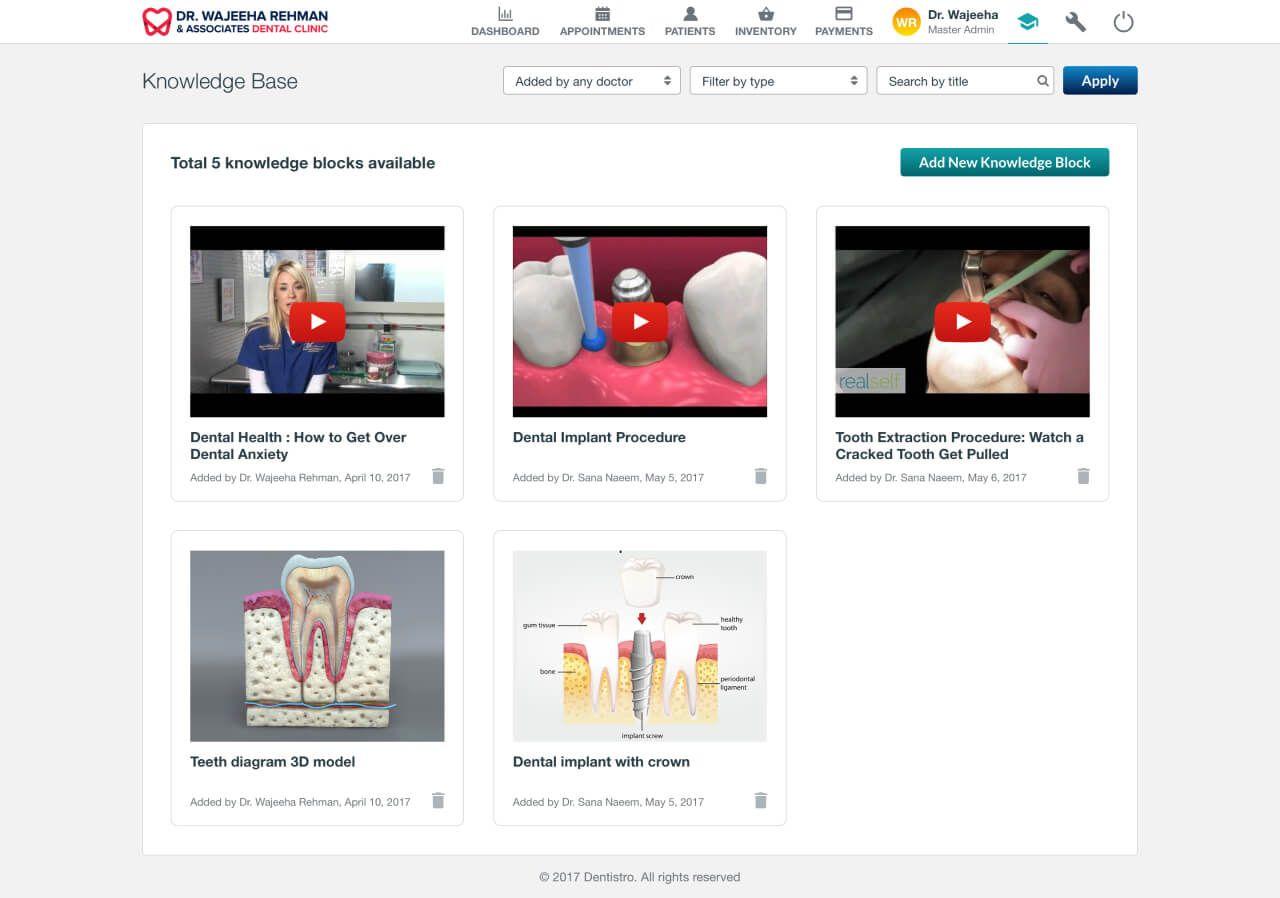Click Teeth diagram 3D model image
Viewport: 1280px width, 898px height.
(x=317, y=646)
